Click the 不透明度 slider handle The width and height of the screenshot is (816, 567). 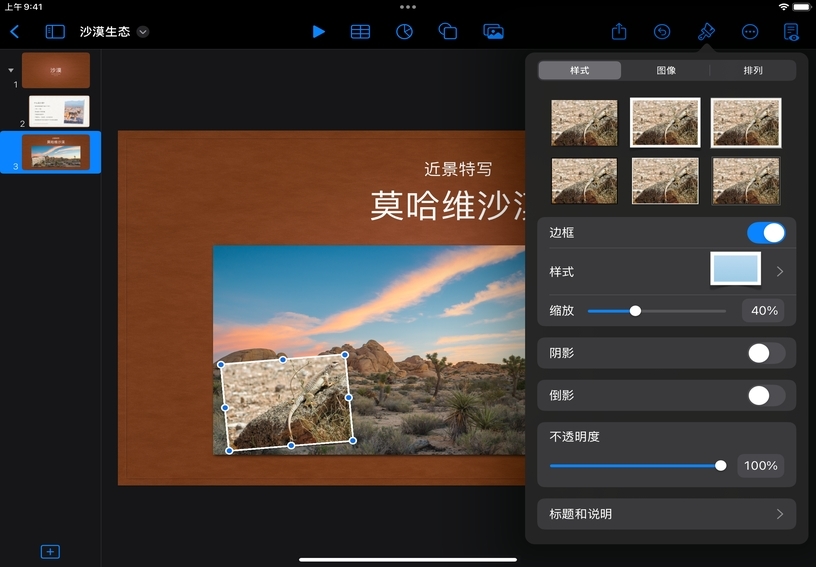click(721, 465)
